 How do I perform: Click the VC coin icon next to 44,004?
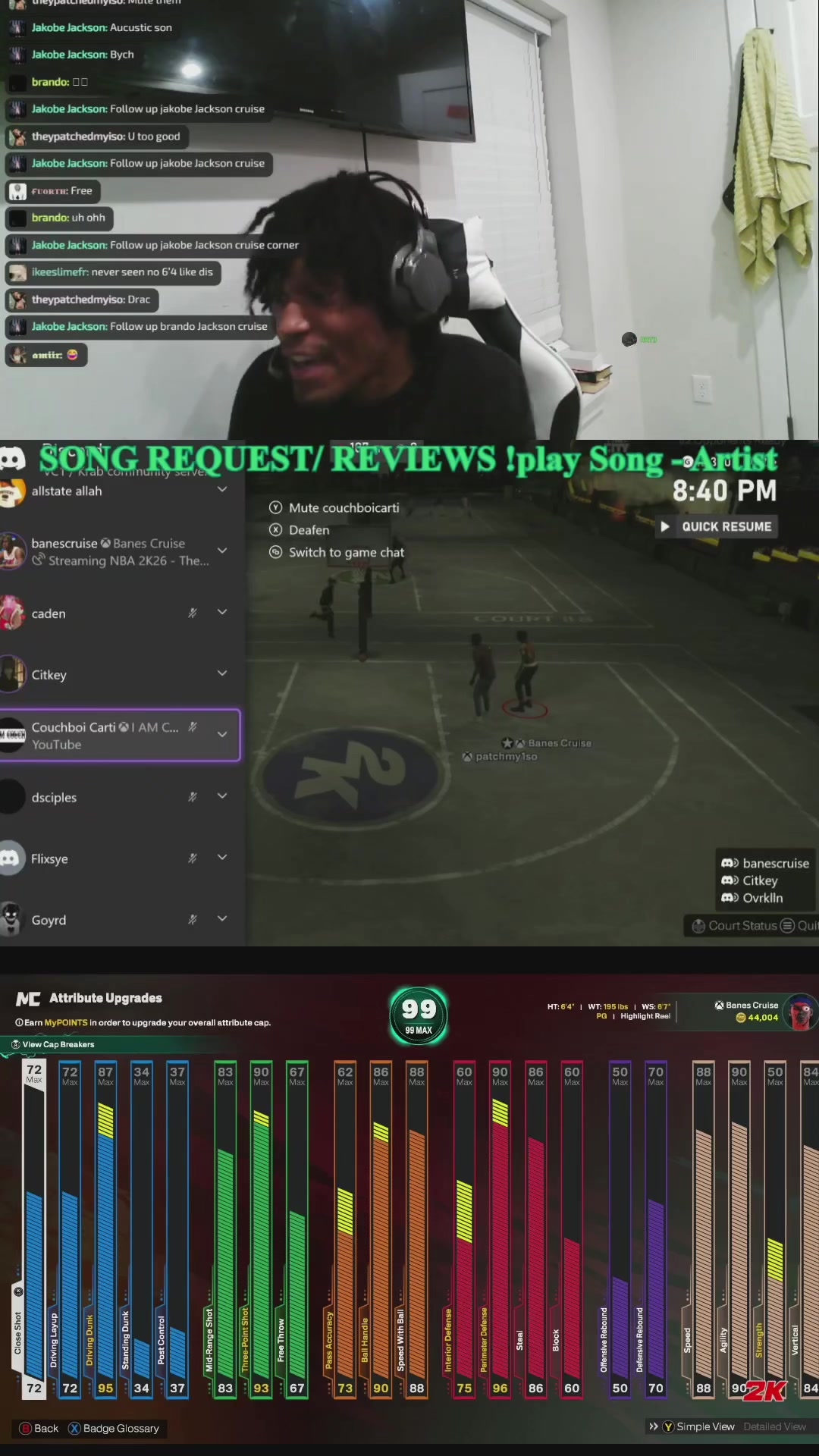click(741, 1018)
